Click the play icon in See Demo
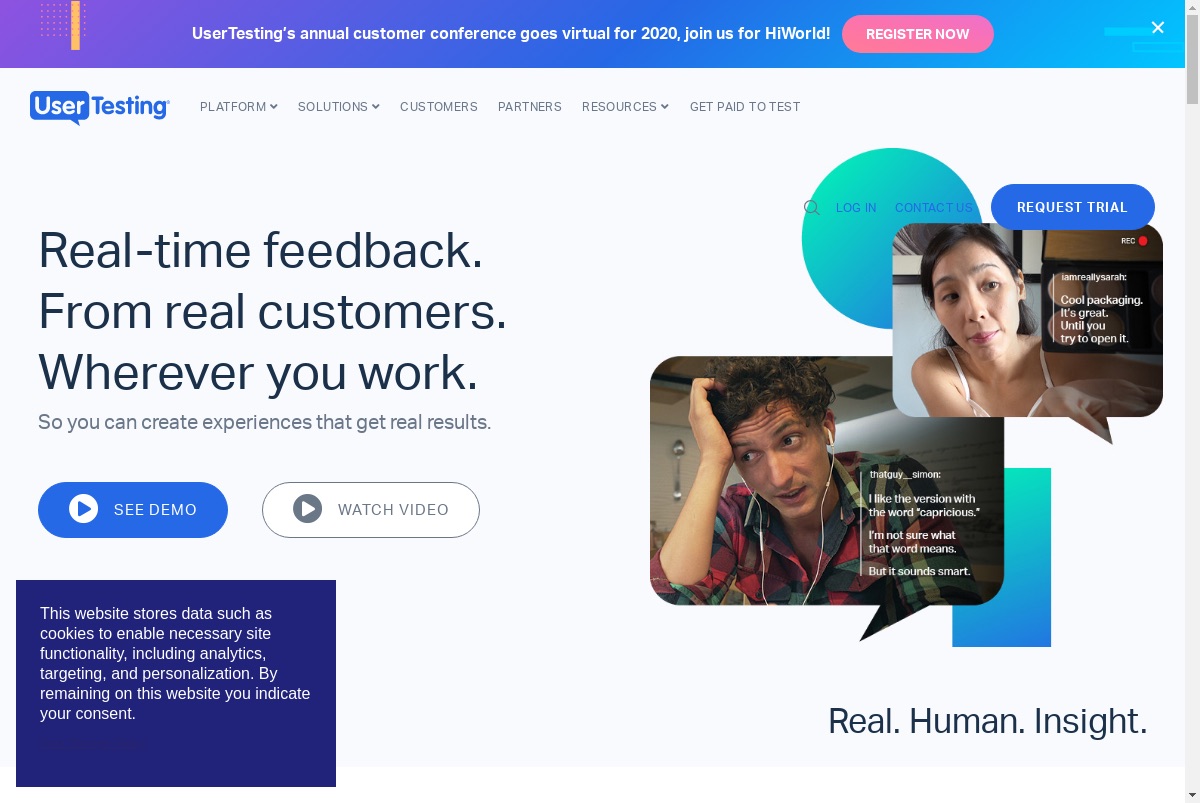 point(84,509)
